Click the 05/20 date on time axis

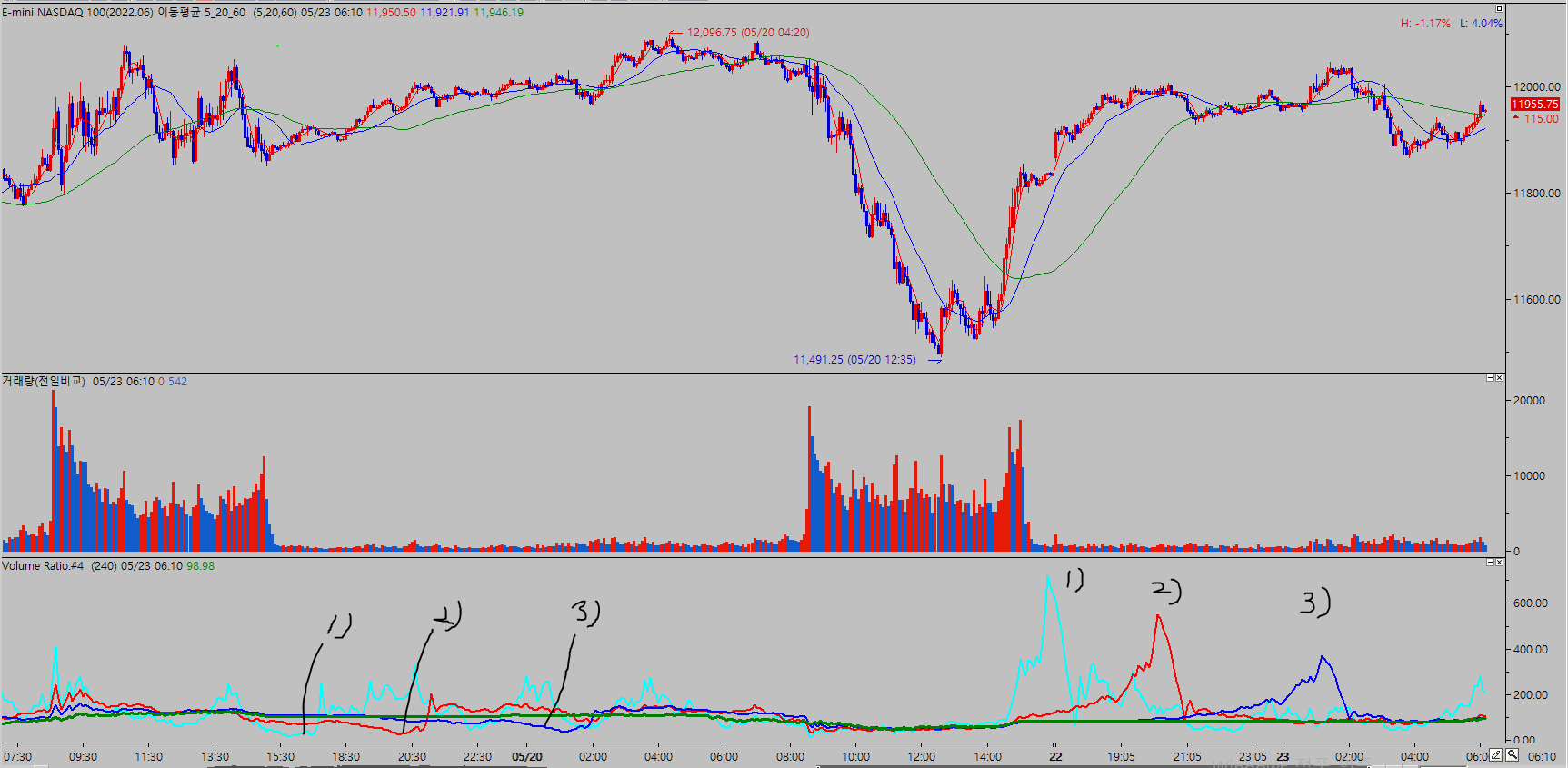coord(527,756)
